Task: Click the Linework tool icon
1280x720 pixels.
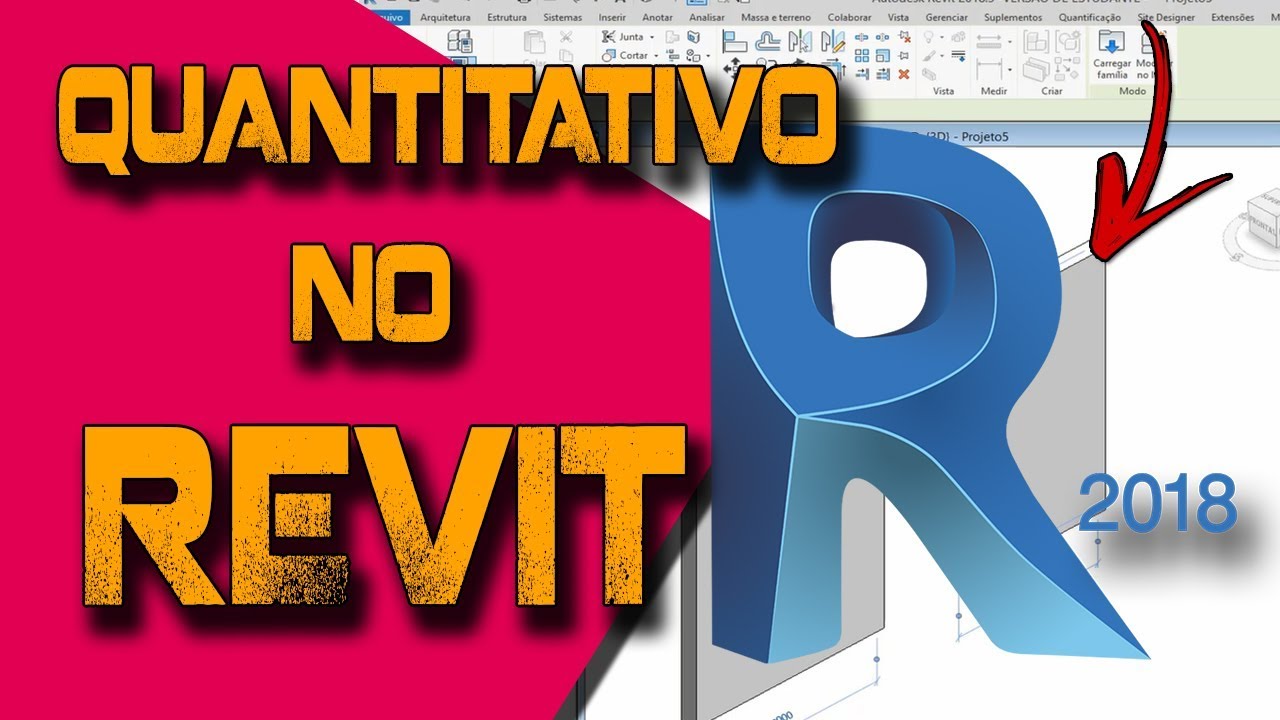Action: [958, 55]
